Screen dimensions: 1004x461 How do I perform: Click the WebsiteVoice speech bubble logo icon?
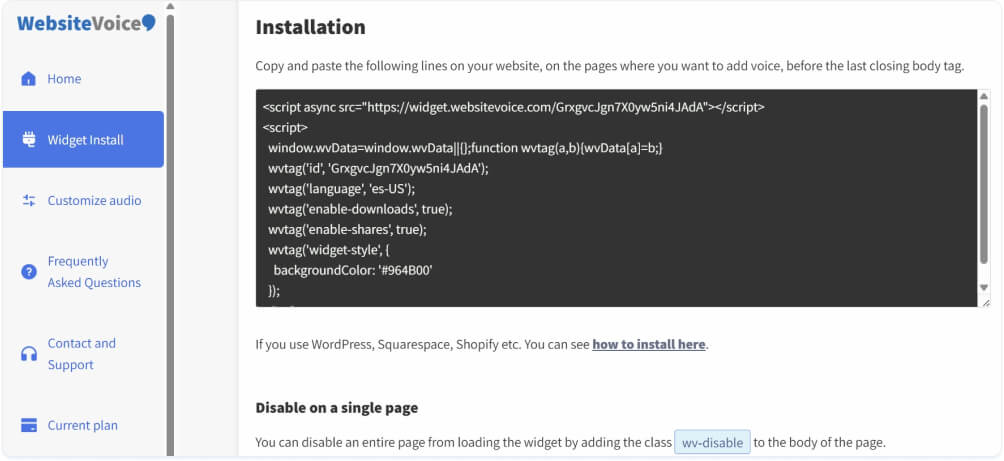pyautogui.click(x=149, y=23)
